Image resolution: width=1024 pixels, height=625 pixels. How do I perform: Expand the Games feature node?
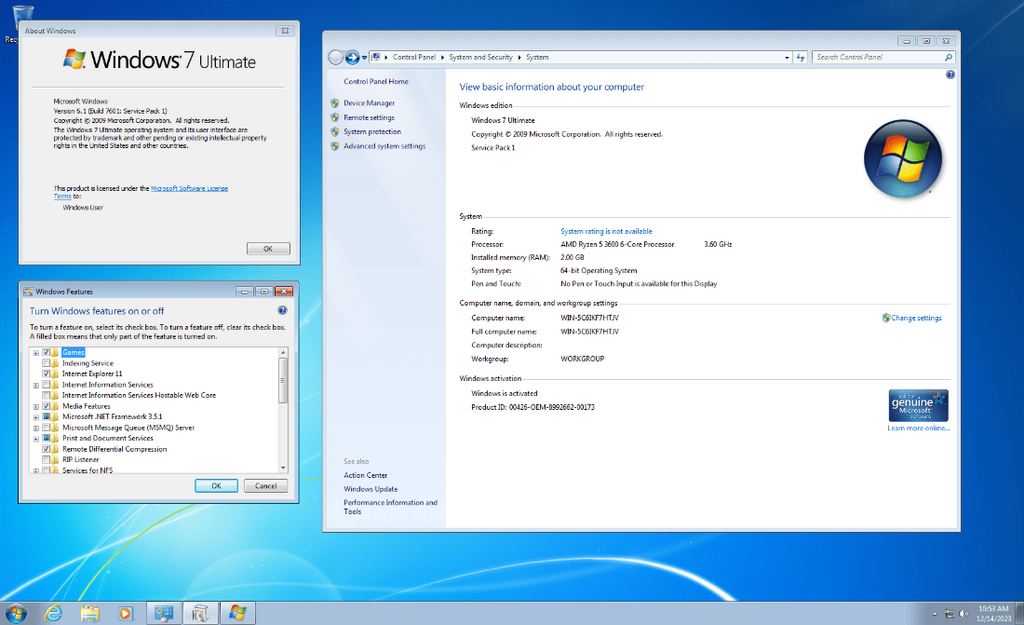click(37, 353)
